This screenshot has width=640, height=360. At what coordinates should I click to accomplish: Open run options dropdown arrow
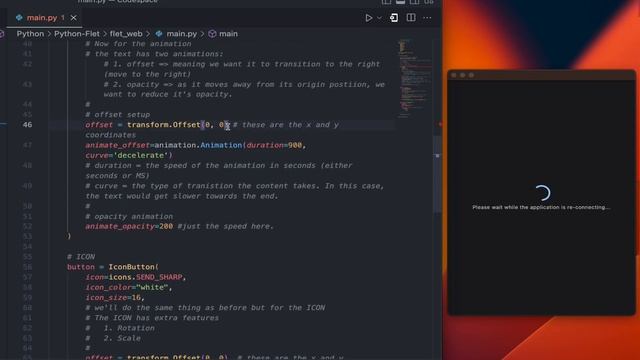point(380,18)
